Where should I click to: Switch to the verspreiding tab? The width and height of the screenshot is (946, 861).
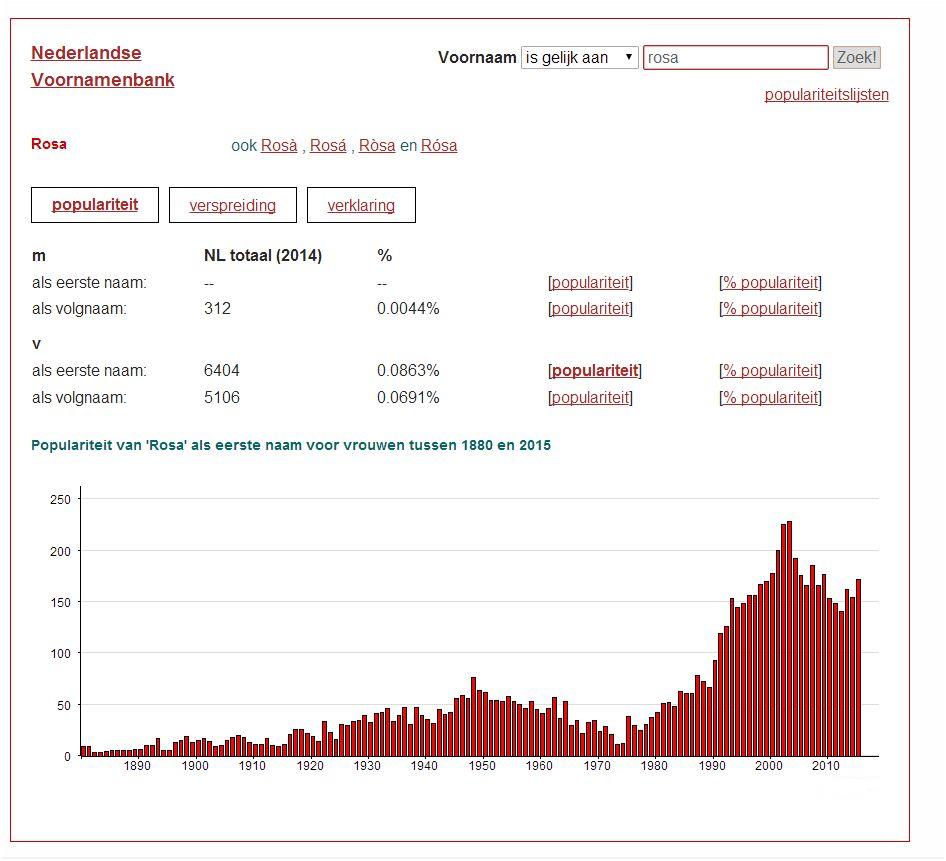[x=232, y=206]
